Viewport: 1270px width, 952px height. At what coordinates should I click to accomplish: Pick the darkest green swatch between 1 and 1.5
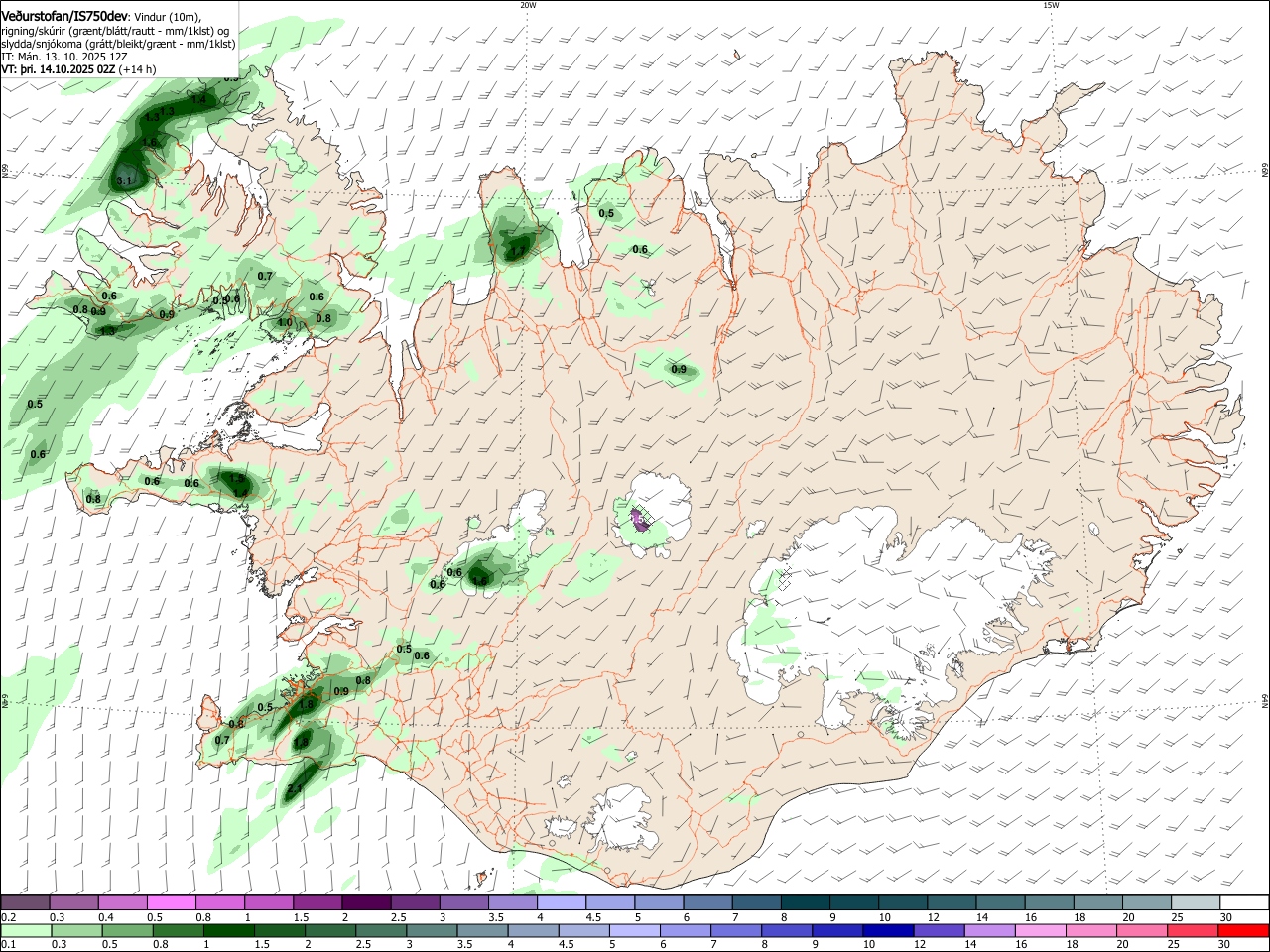coord(230,931)
